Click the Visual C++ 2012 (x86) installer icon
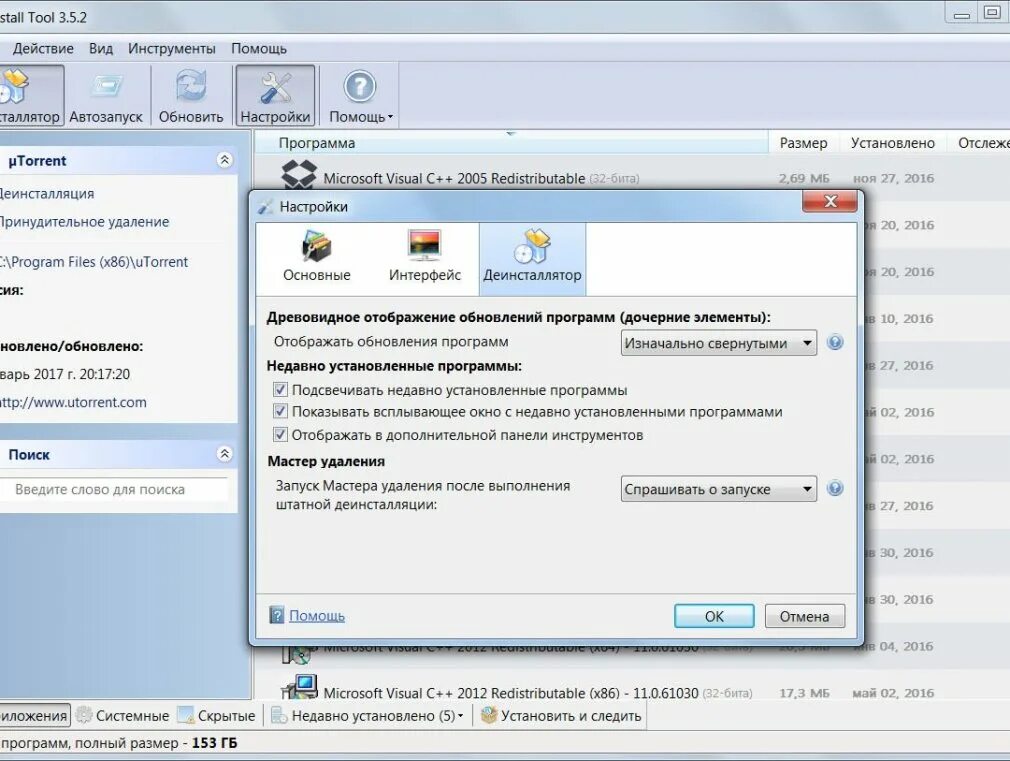 tap(300, 687)
